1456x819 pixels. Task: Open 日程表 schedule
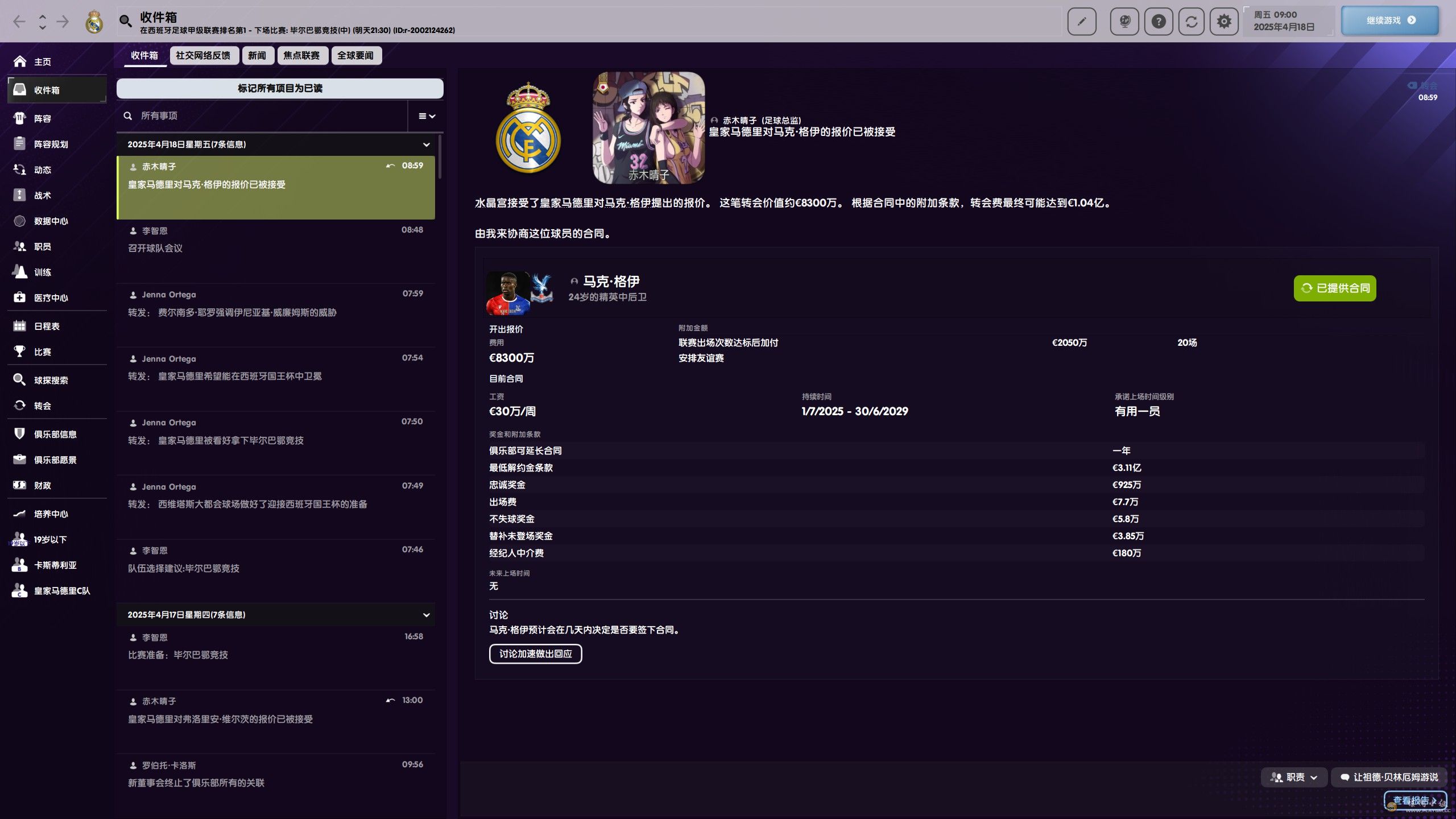point(57,326)
